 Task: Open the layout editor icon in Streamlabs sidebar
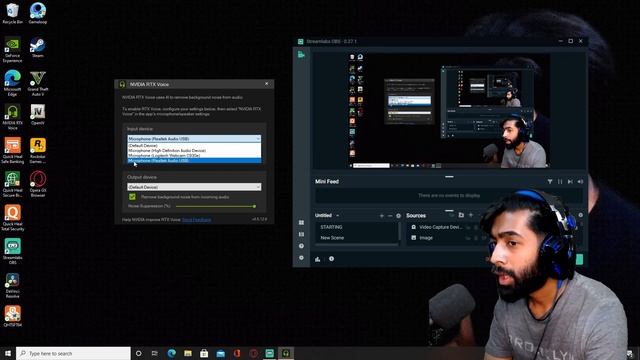[x=301, y=222]
